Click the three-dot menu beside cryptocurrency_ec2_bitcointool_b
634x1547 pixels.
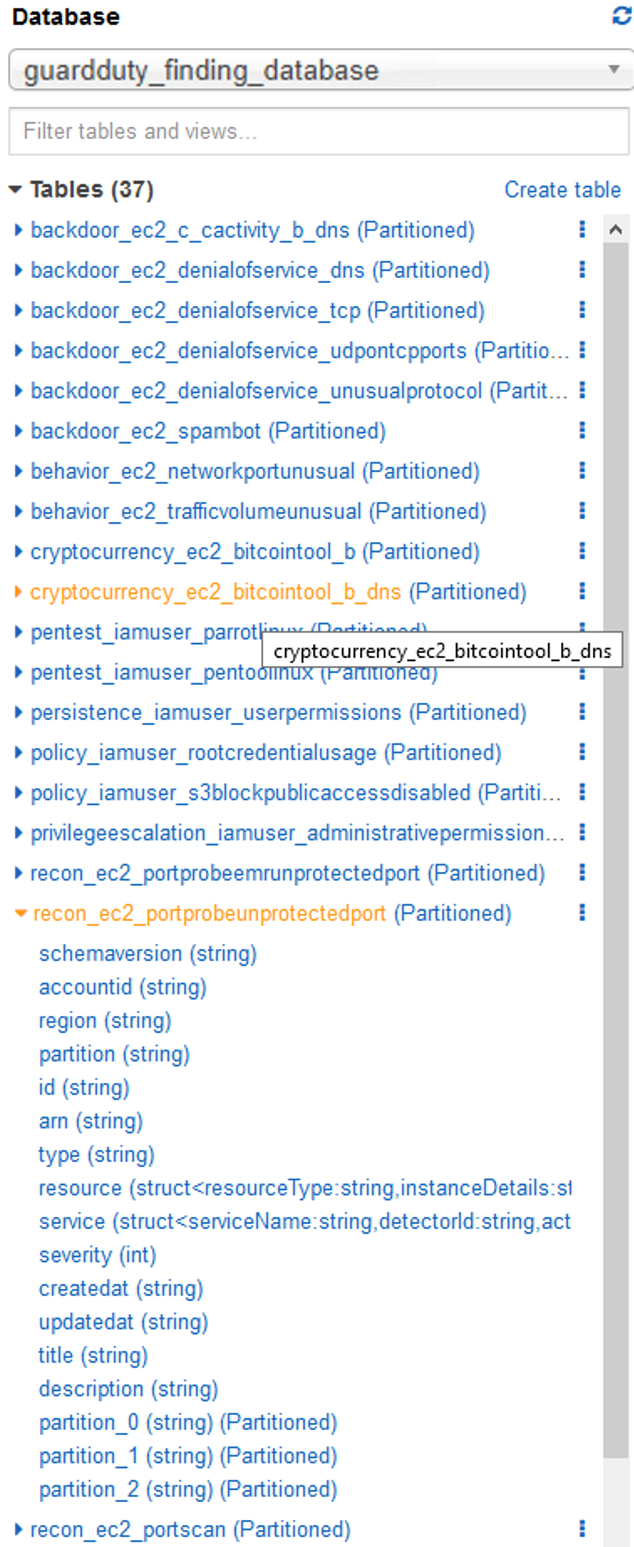[x=583, y=551]
